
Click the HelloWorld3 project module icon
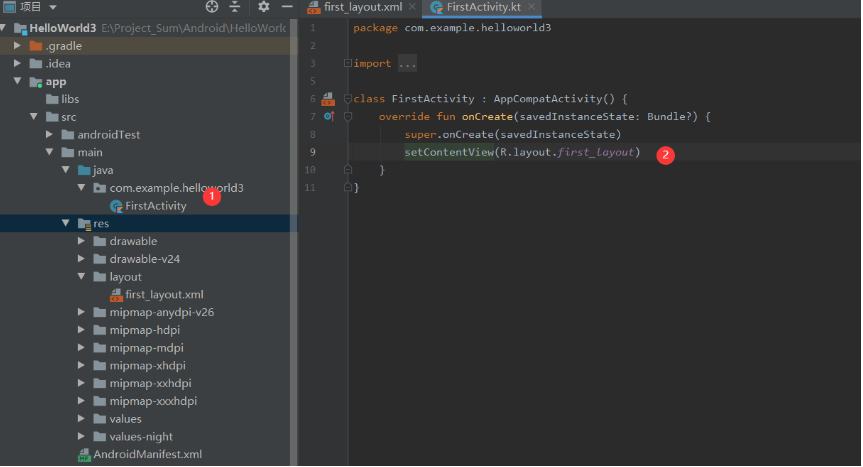pos(20,29)
